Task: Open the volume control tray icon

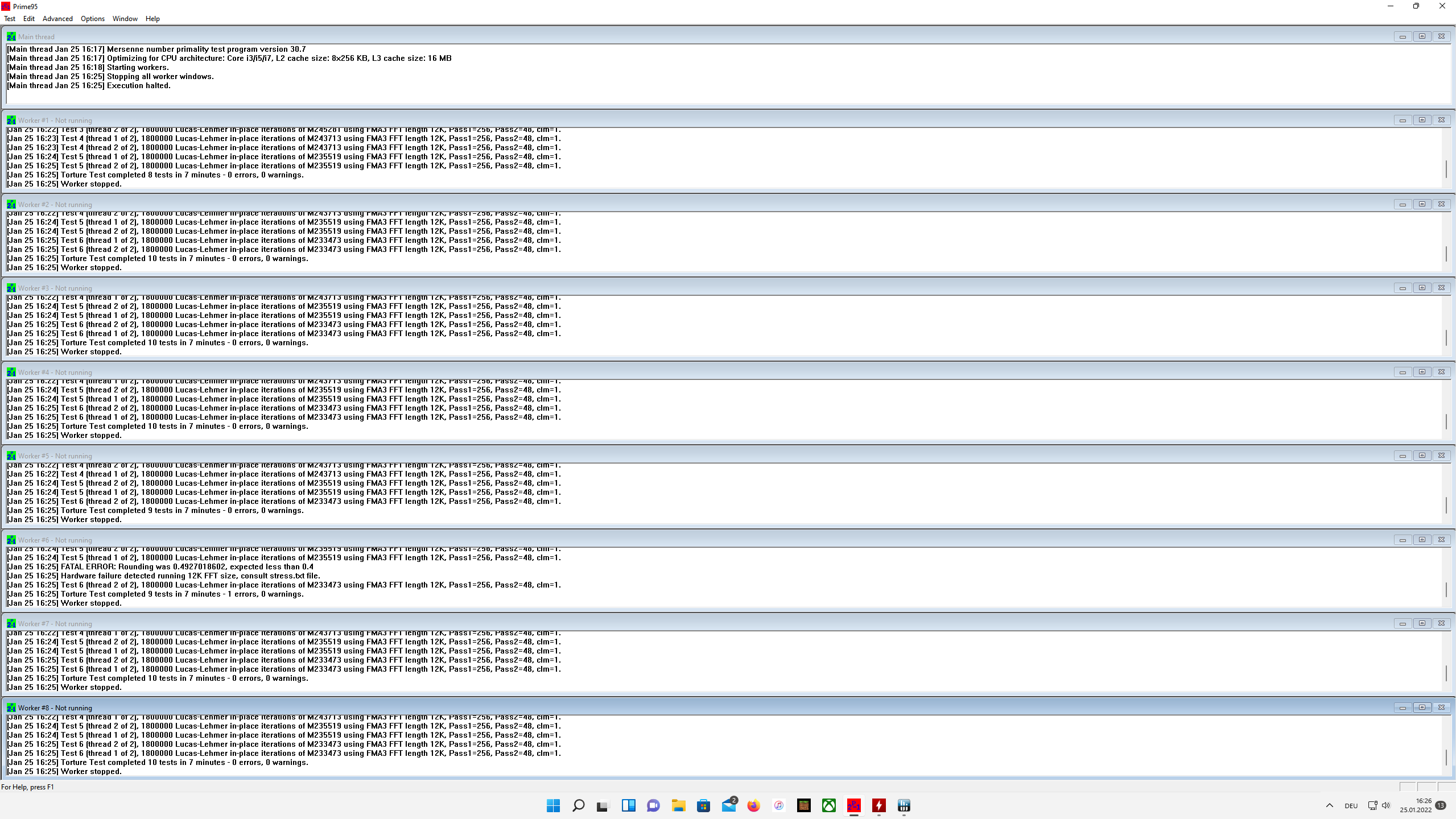Action: (1386, 805)
